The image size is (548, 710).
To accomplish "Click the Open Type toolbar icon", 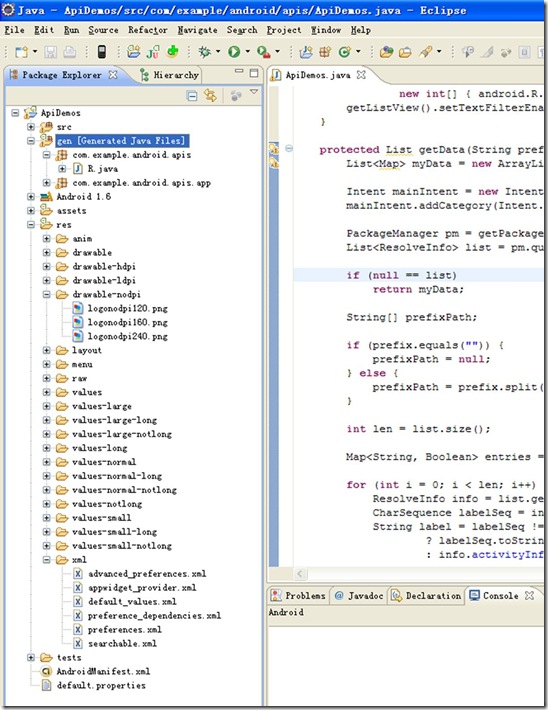I will click(386, 52).
